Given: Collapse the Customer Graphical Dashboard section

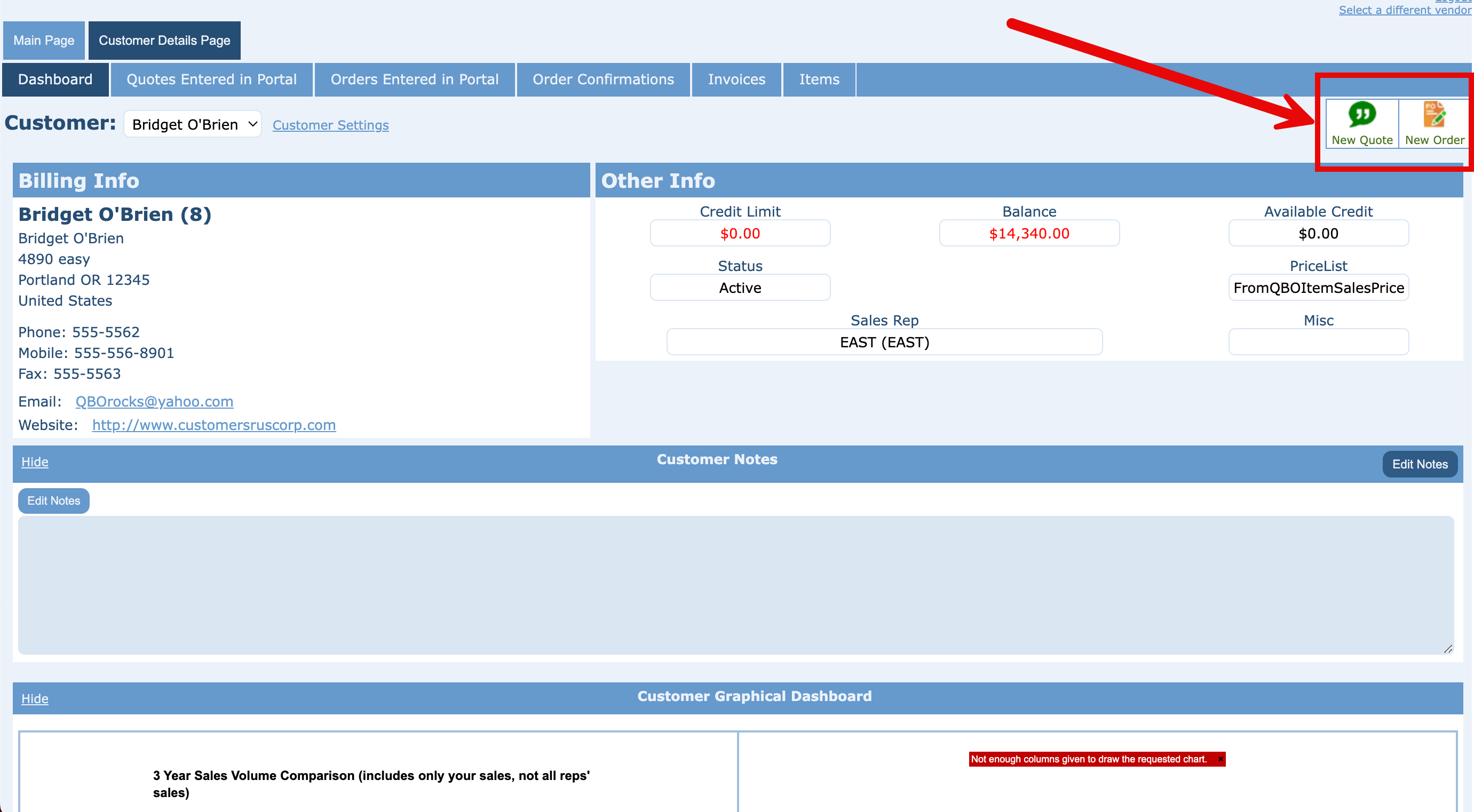Looking at the screenshot, I should [34, 698].
